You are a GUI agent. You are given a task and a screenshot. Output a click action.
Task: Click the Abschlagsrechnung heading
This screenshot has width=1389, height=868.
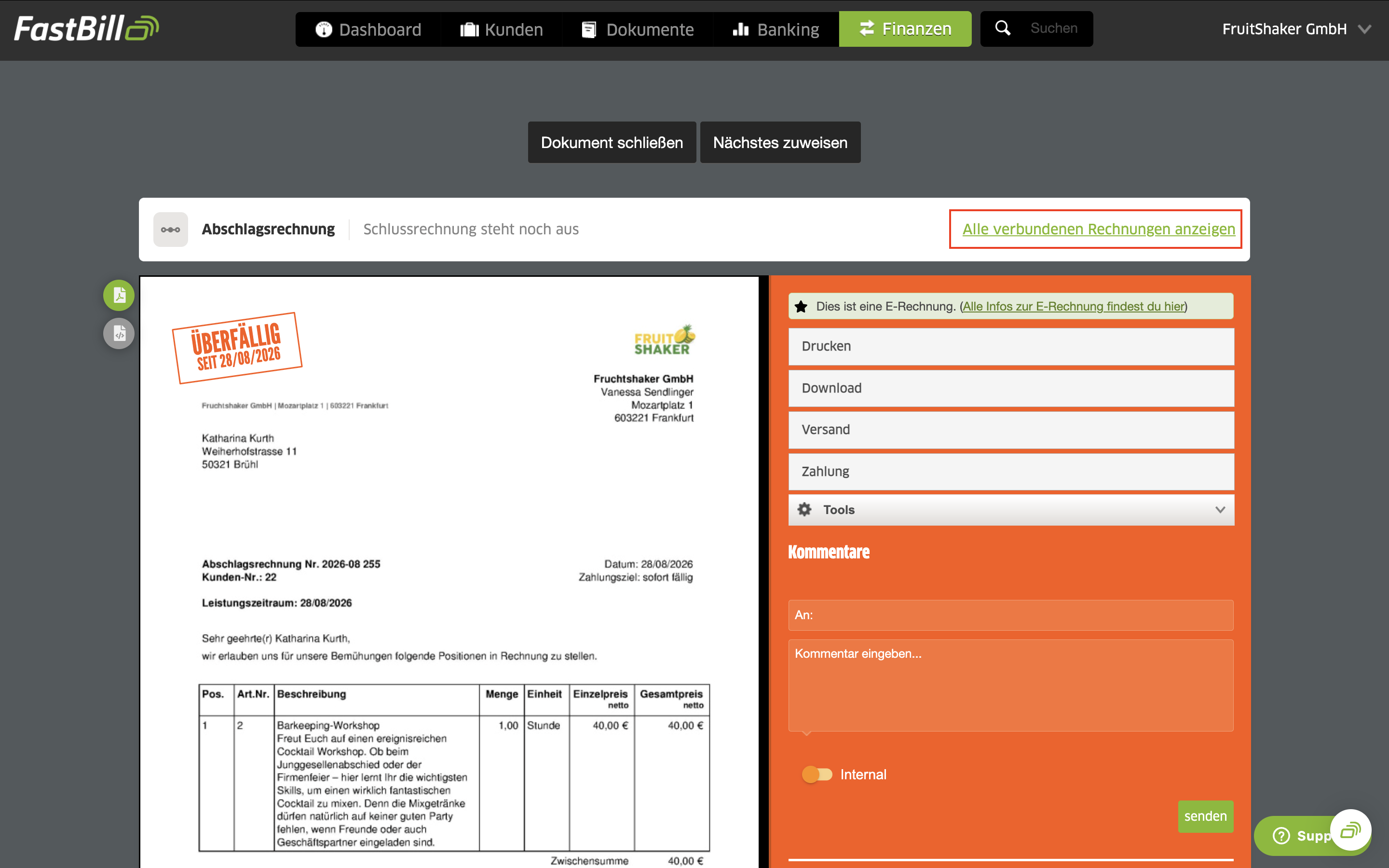(268, 229)
